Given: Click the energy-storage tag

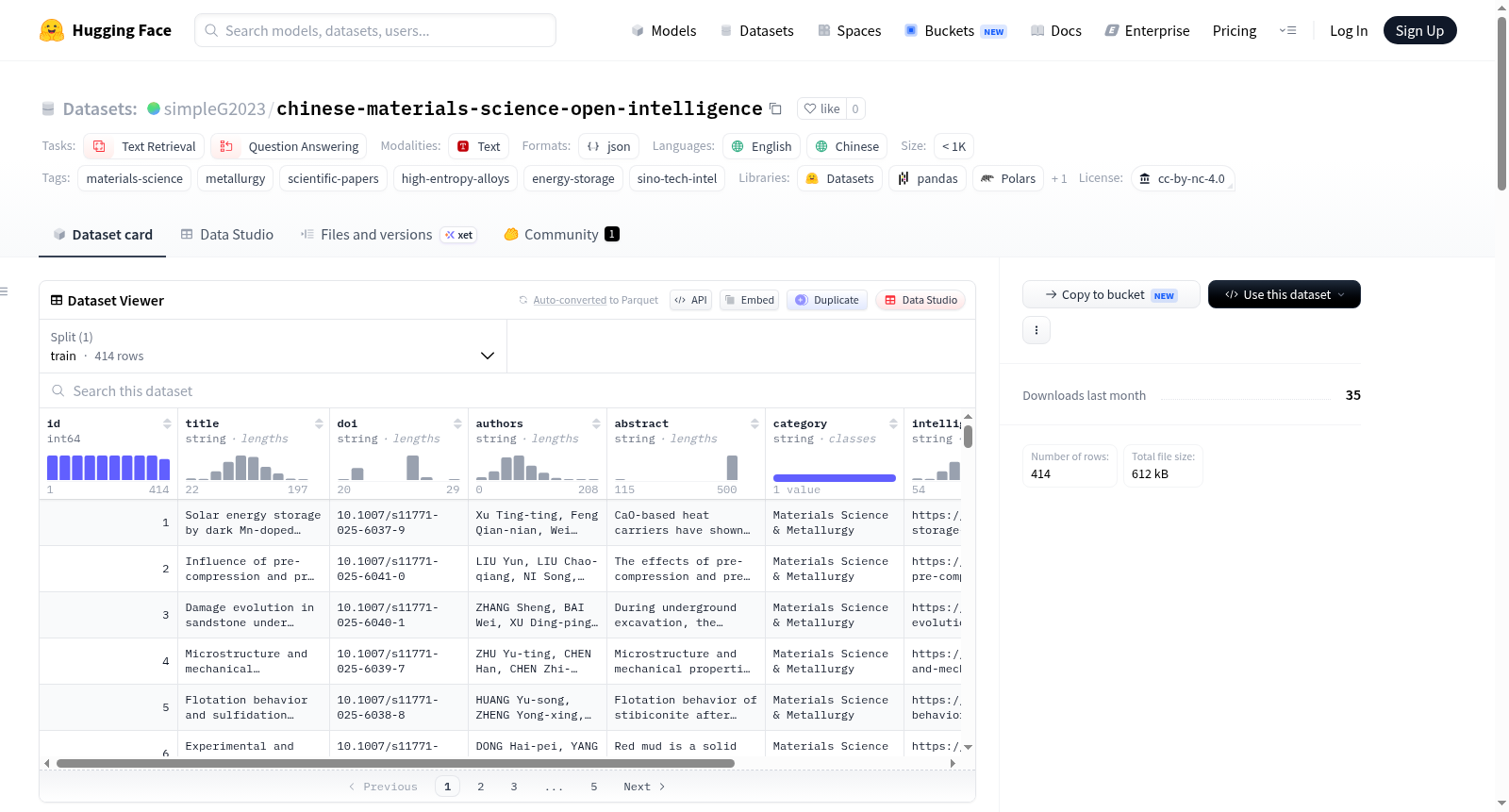Looking at the screenshot, I should point(573,178).
